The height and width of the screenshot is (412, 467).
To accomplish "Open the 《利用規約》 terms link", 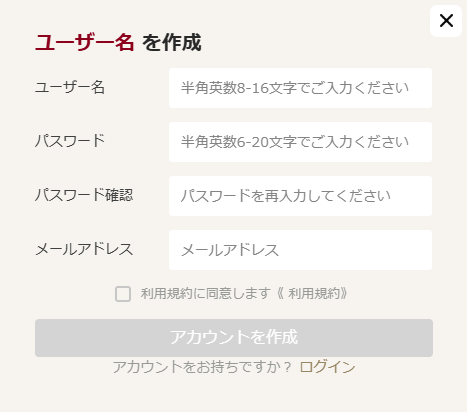I will click(x=312, y=294).
